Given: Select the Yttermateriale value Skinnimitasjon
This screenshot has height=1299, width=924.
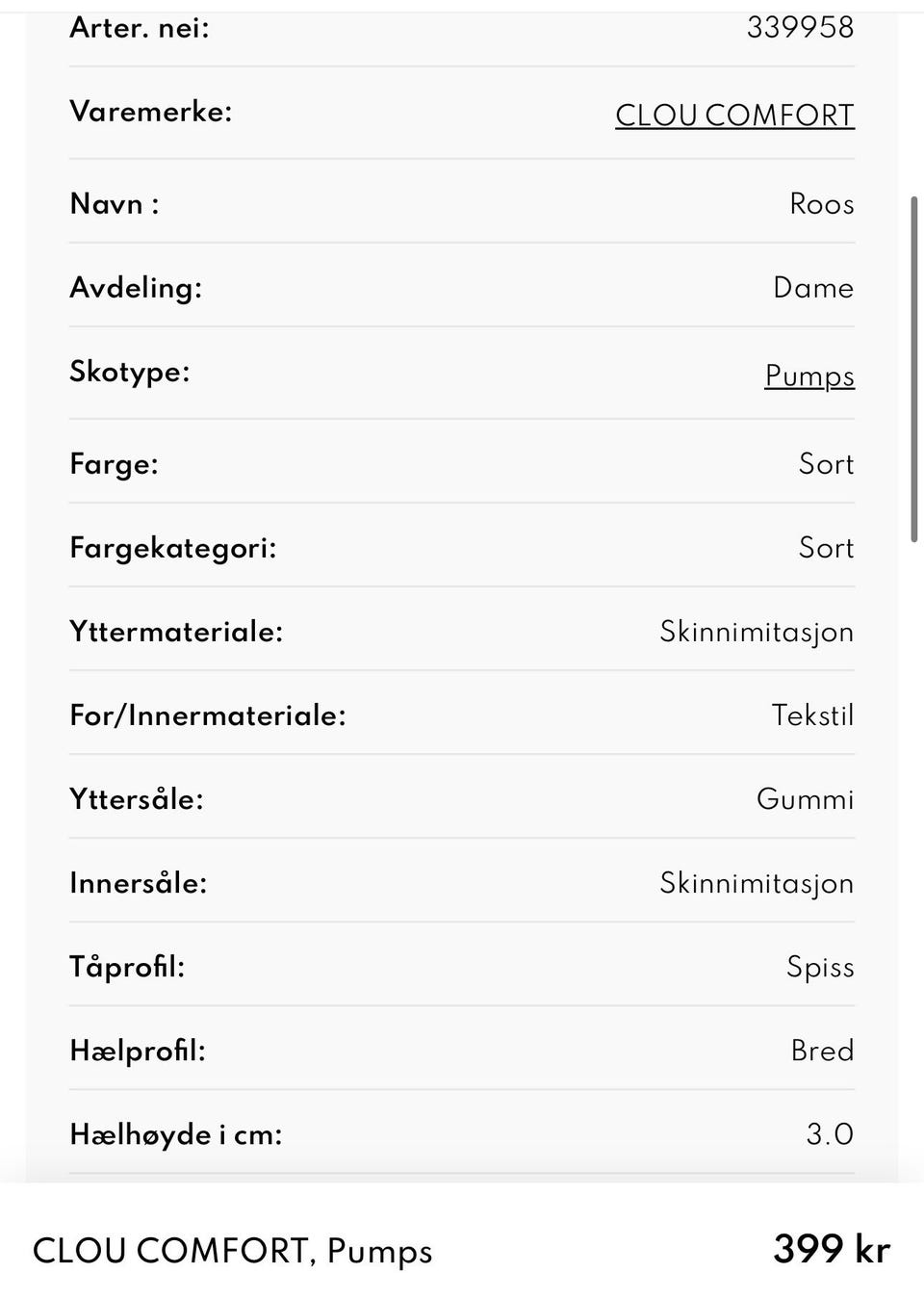Looking at the screenshot, I should click(x=757, y=632).
